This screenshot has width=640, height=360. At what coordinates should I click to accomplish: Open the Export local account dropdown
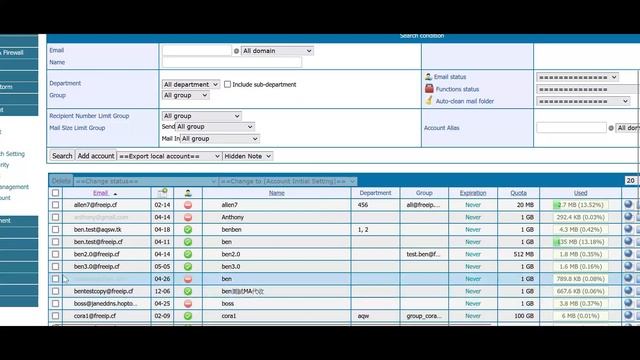169,156
